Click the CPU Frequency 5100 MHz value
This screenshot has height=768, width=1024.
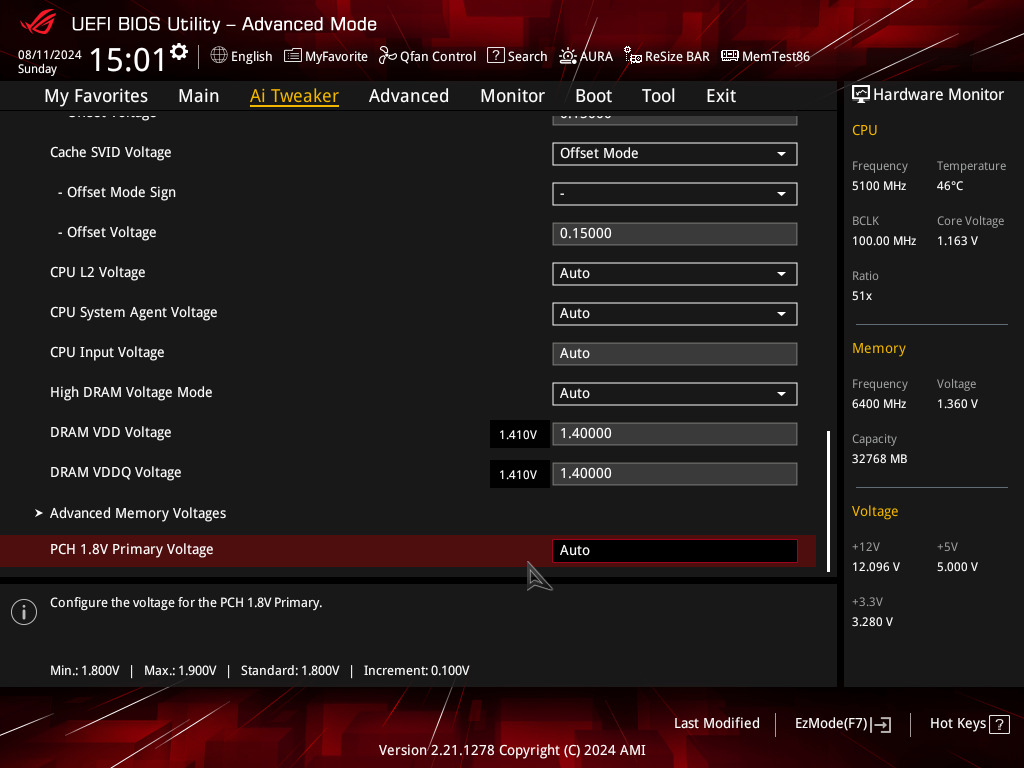879,186
